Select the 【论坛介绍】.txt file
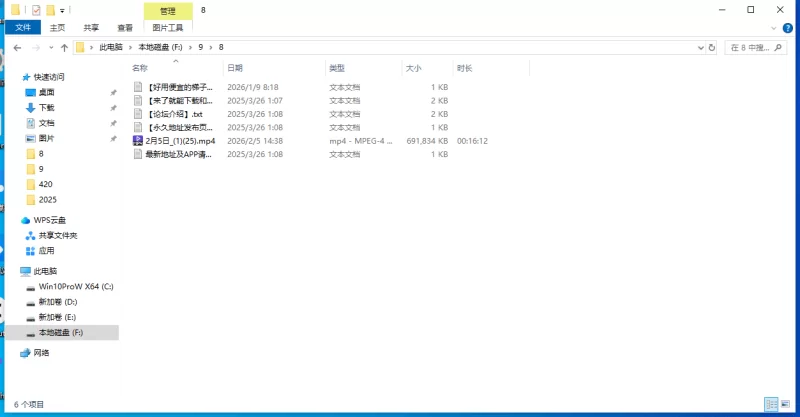 pyautogui.click(x=175, y=114)
